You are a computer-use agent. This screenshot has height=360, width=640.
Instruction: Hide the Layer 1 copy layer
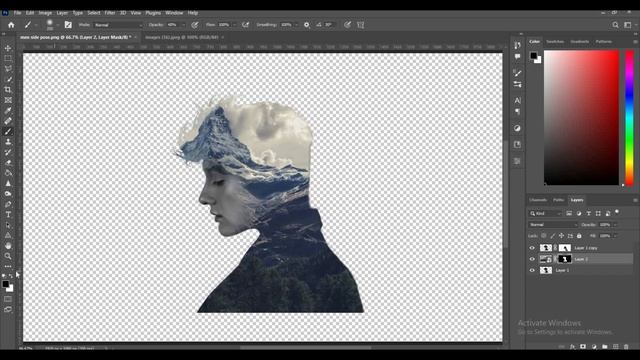tap(532, 248)
